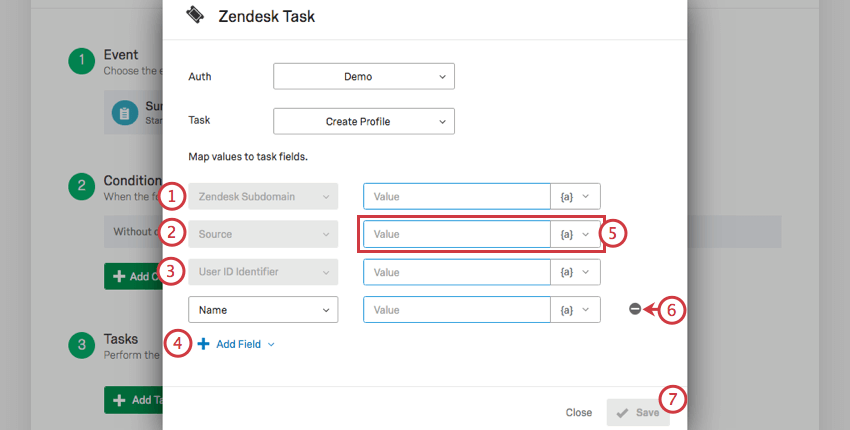Click the Add Field link
The image size is (850, 430).
coord(240,344)
